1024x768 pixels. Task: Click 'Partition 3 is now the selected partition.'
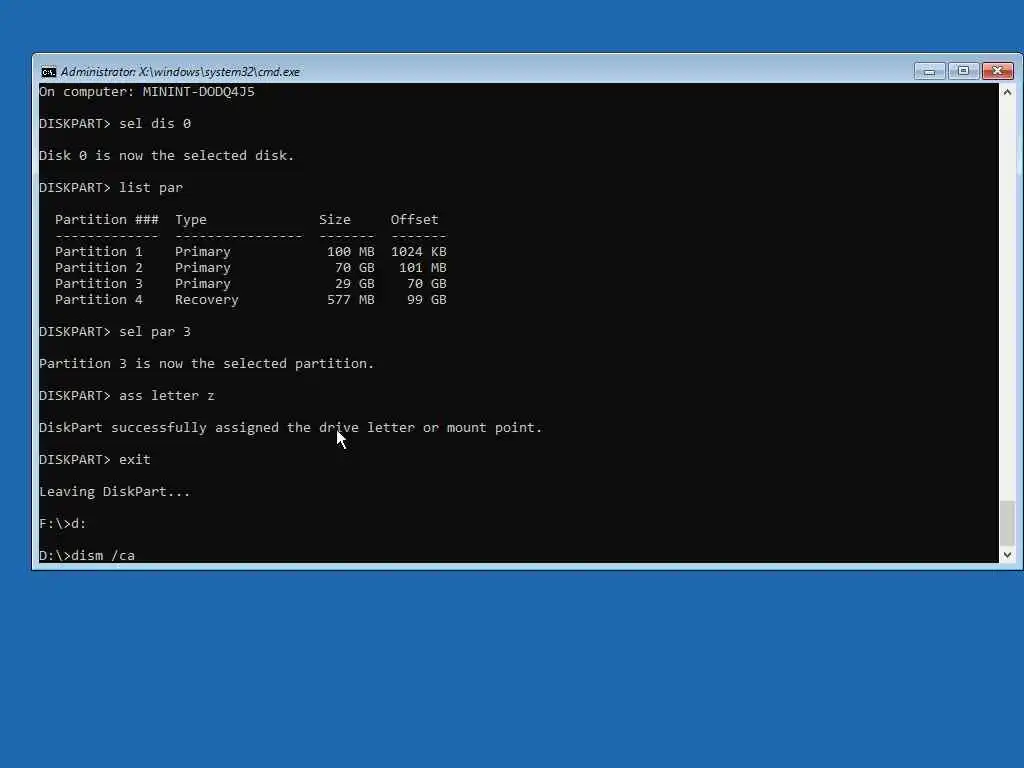(206, 364)
